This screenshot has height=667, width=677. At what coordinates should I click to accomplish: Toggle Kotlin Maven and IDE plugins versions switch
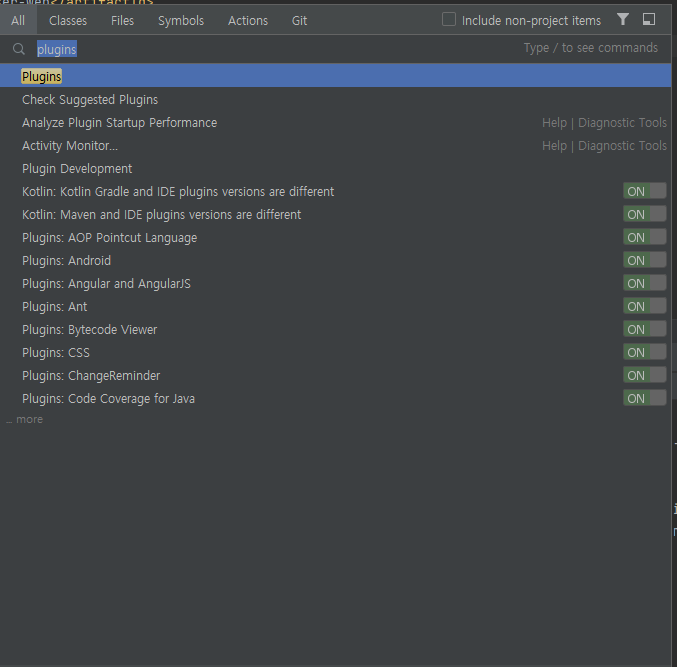(x=644, y=214)
